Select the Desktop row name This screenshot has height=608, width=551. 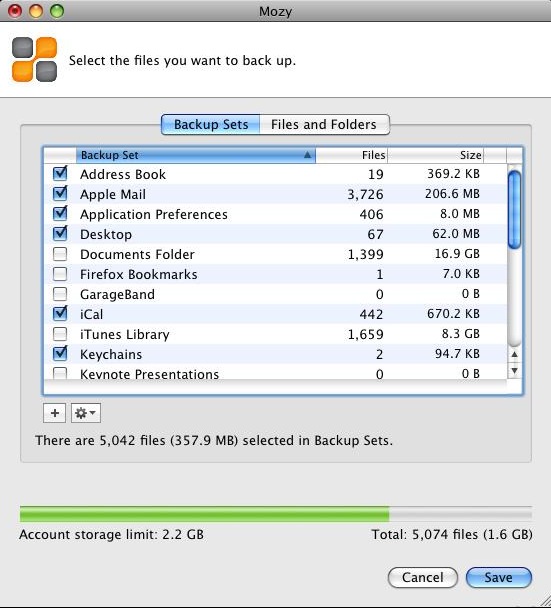pos(106,235)
